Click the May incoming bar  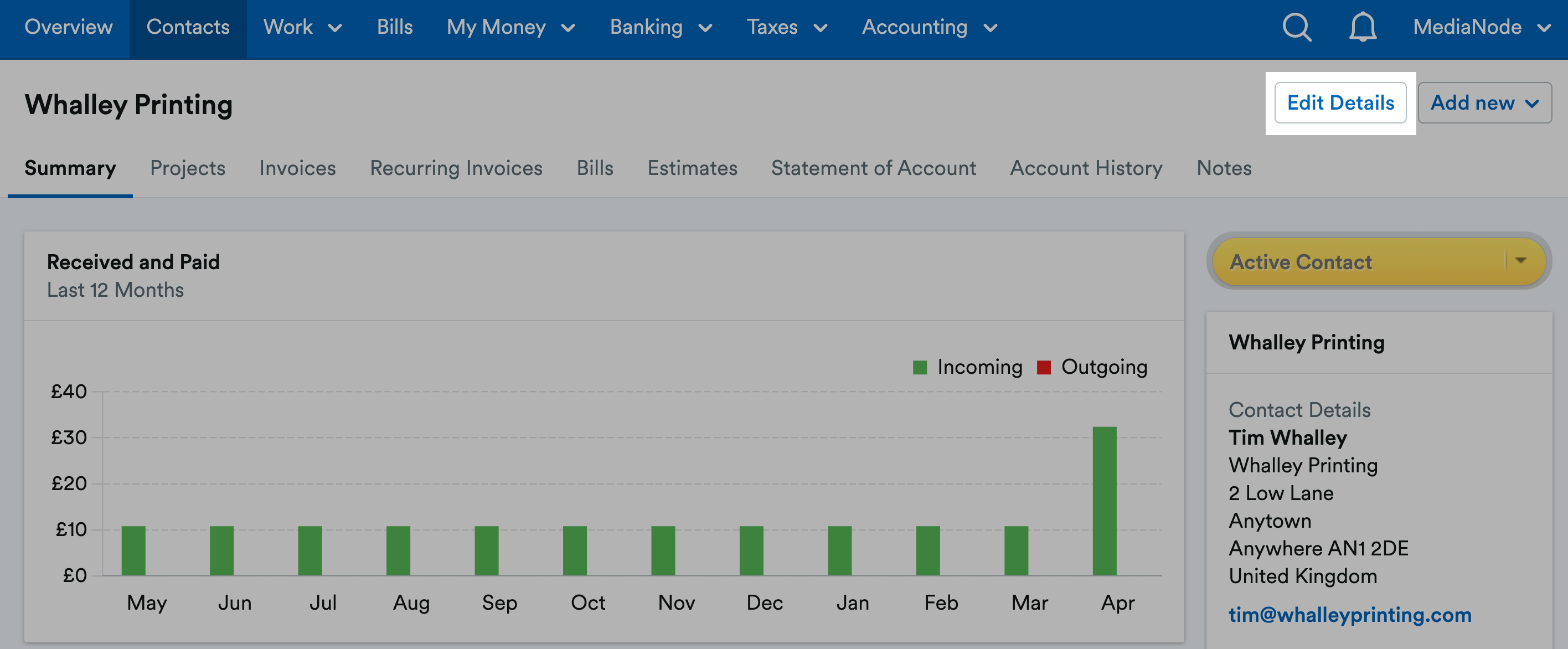click(133, 551)
